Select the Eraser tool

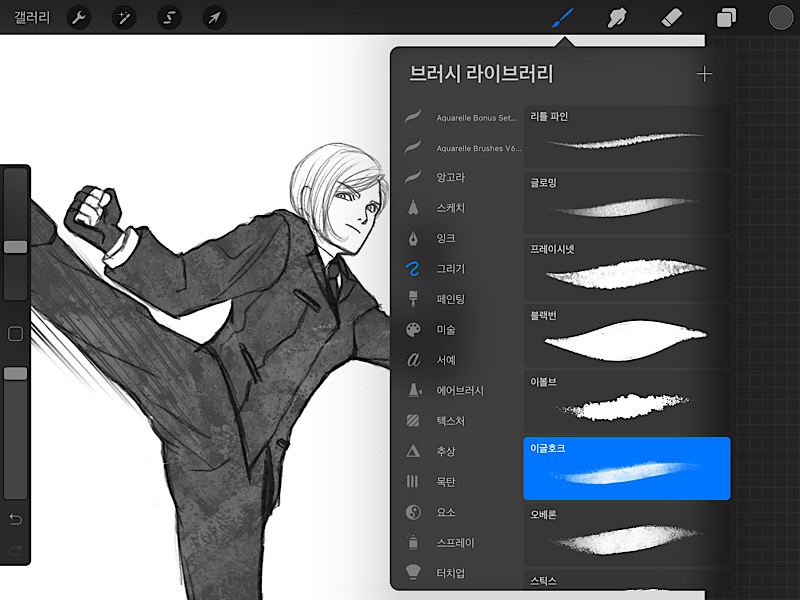tap(671, 18)
